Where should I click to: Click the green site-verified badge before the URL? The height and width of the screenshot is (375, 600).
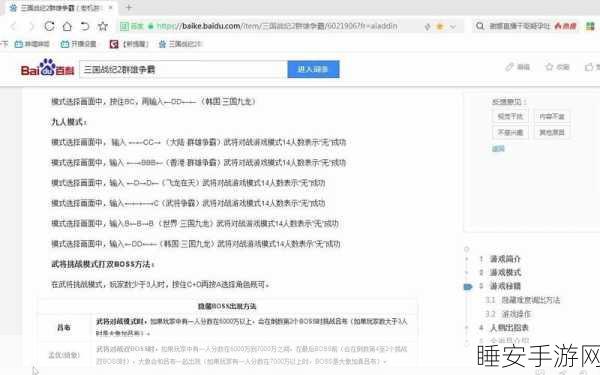132,26
